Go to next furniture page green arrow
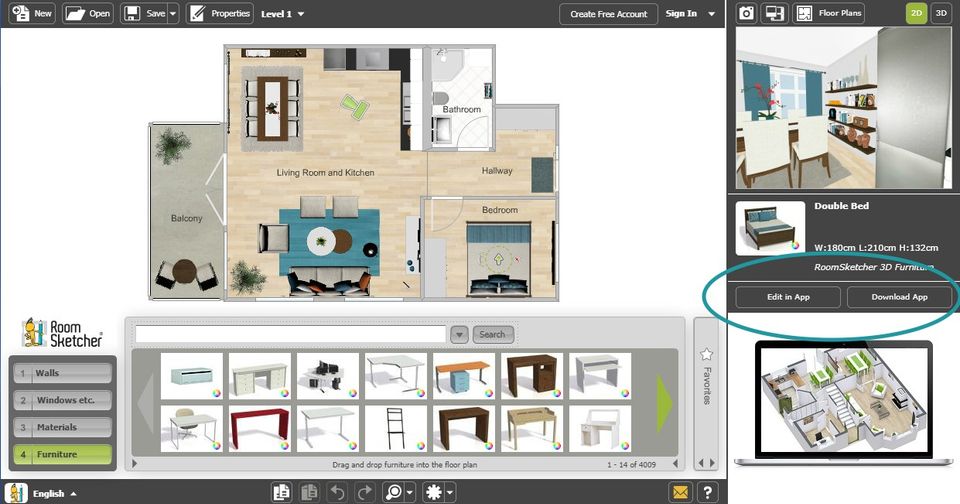This screenshot has width=960, height=504. [x=664, y=402]
